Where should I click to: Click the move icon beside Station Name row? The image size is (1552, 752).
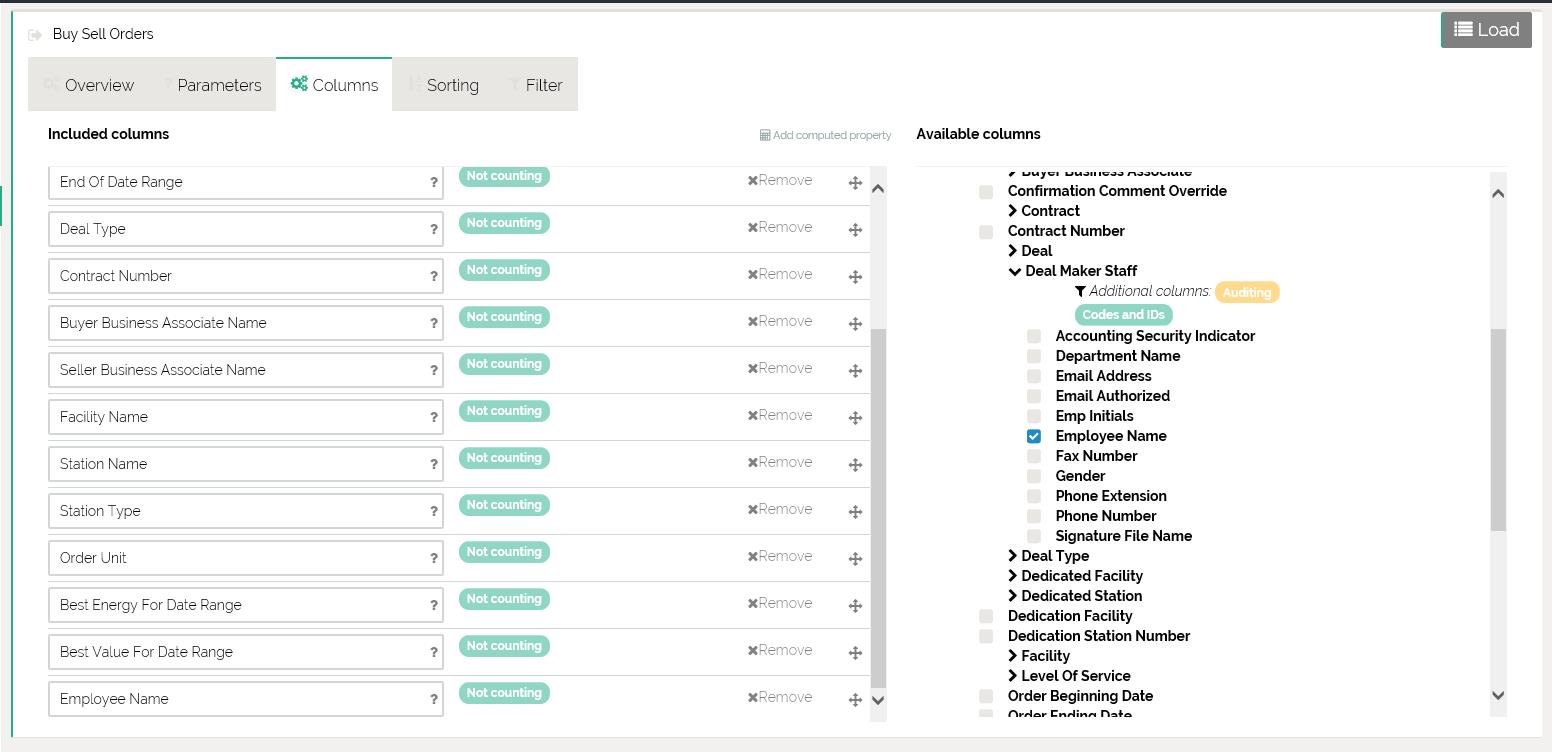point(855,465)
